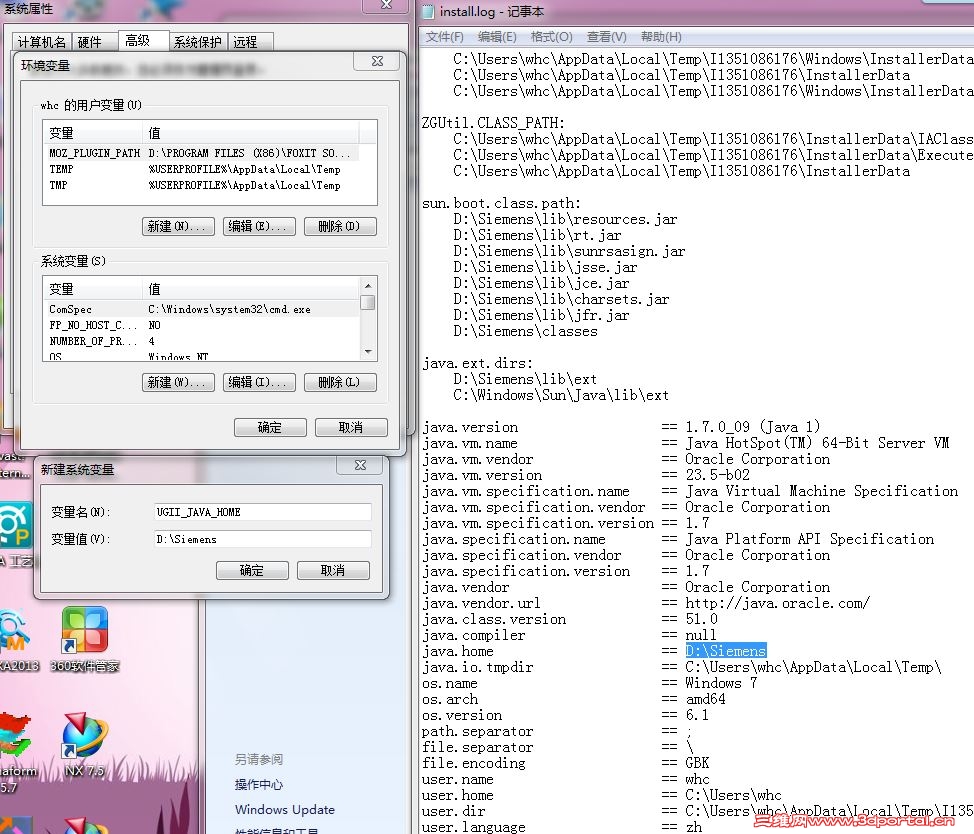Cancel the 环境变量 dialog
Image resolution: width=974 pixels, height=834 pixels.
point(351,427)
